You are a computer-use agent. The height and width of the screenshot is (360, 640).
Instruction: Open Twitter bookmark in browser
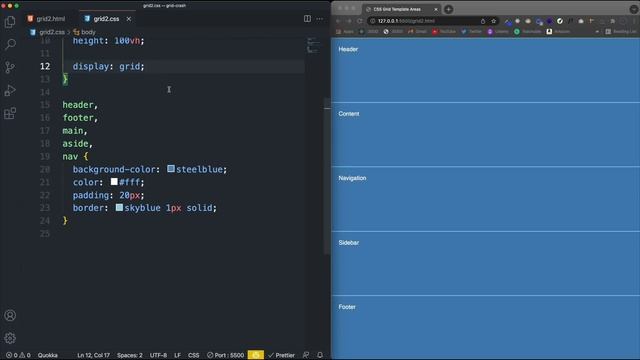coord(471,31)
